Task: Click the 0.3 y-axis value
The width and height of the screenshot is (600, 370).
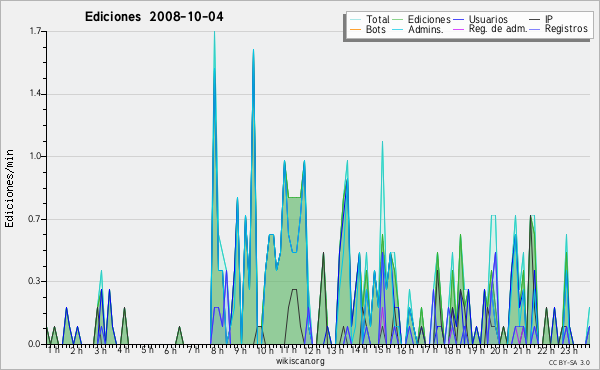Action: point(35,281)
